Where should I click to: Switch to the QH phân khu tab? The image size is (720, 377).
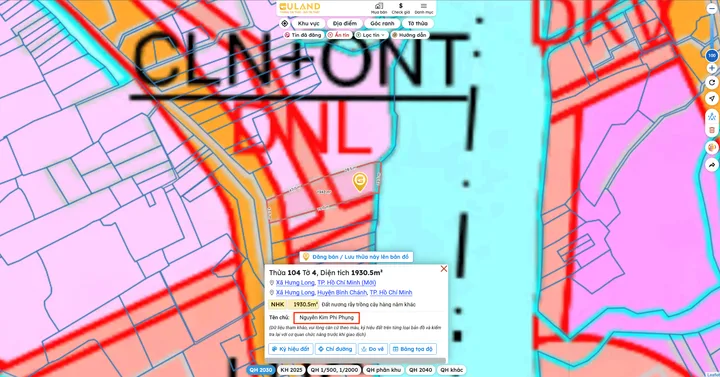coord(383,370)
